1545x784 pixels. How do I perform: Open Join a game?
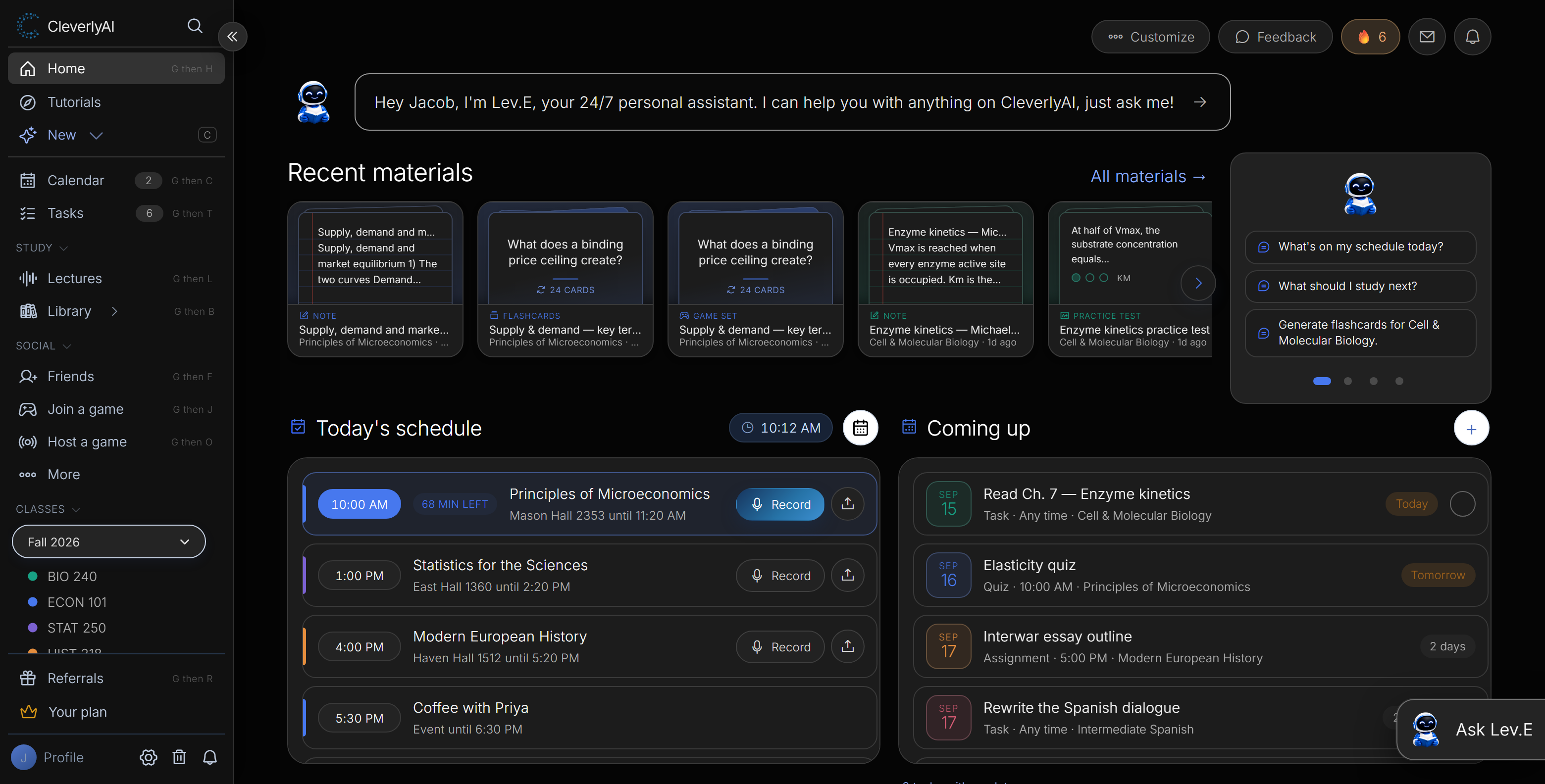(x=116, y=409)
